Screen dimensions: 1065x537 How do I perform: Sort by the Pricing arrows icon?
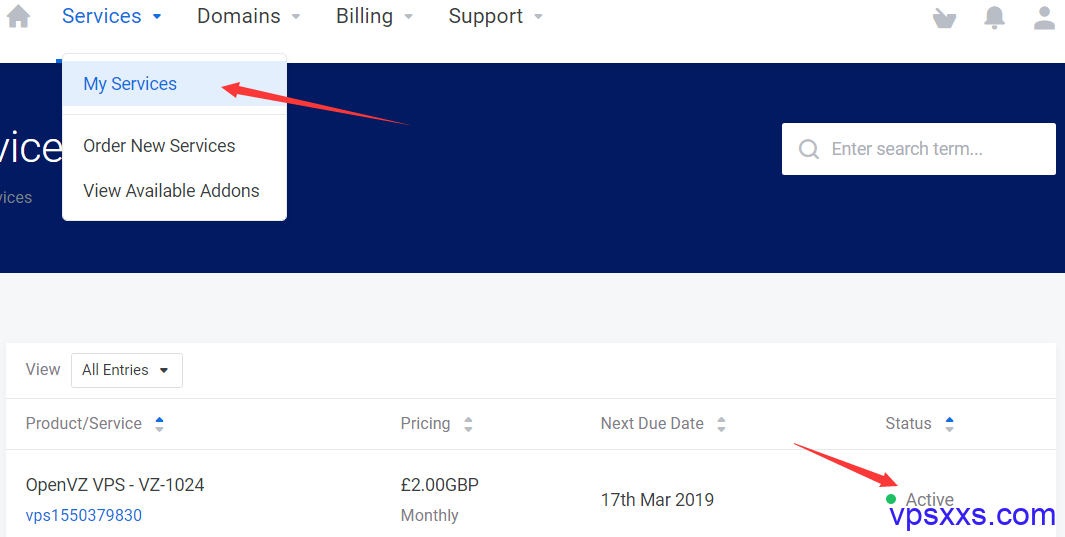click(x=468, y=424)
